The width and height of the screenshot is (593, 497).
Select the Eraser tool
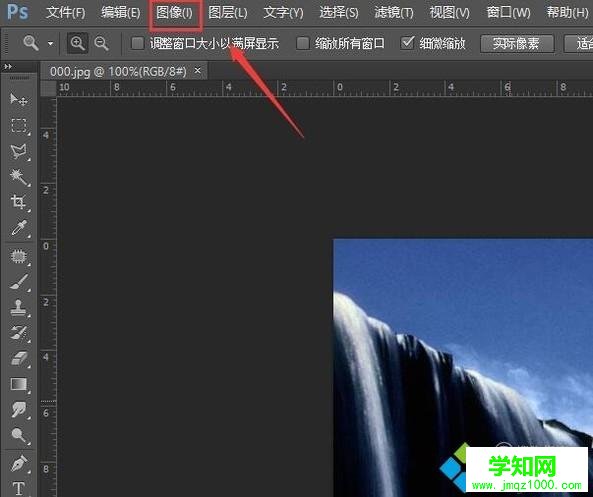coord(19,359)
